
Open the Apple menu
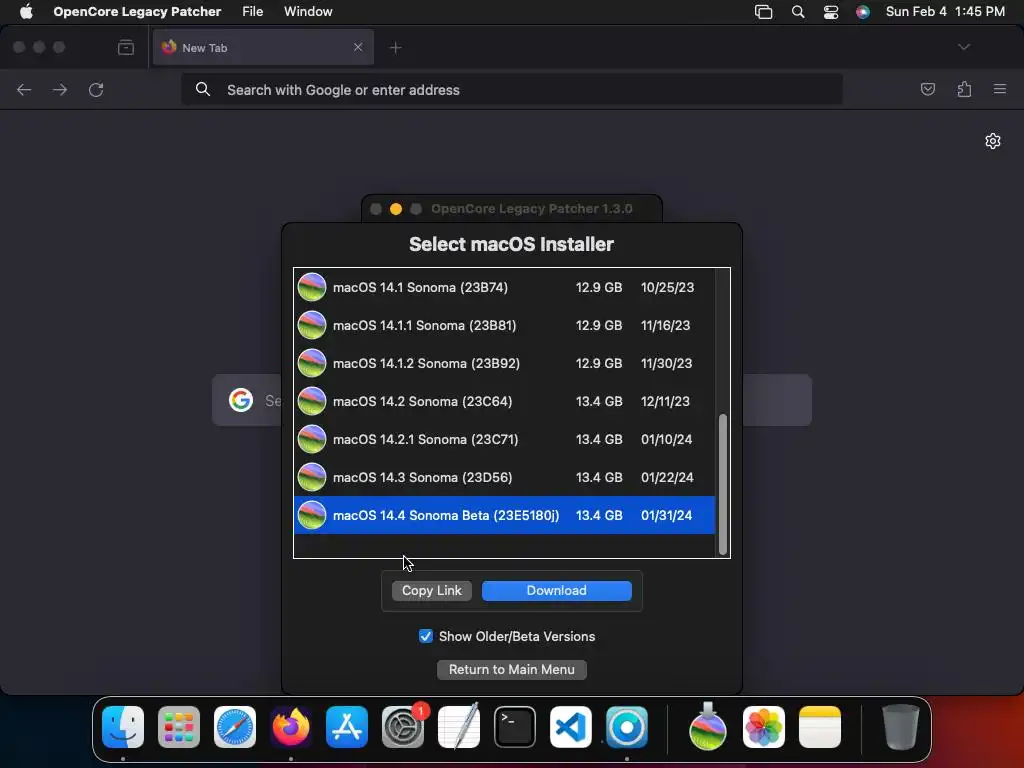[26, 12]
